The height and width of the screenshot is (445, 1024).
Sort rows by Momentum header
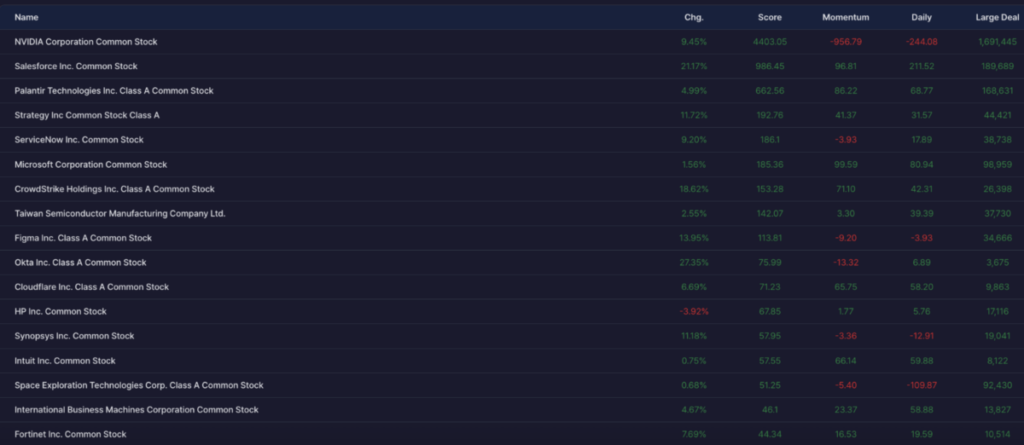[845, 18]
